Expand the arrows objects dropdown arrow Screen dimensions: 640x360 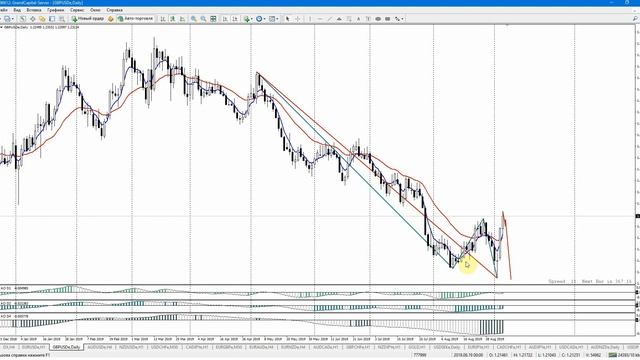point(403,19)
